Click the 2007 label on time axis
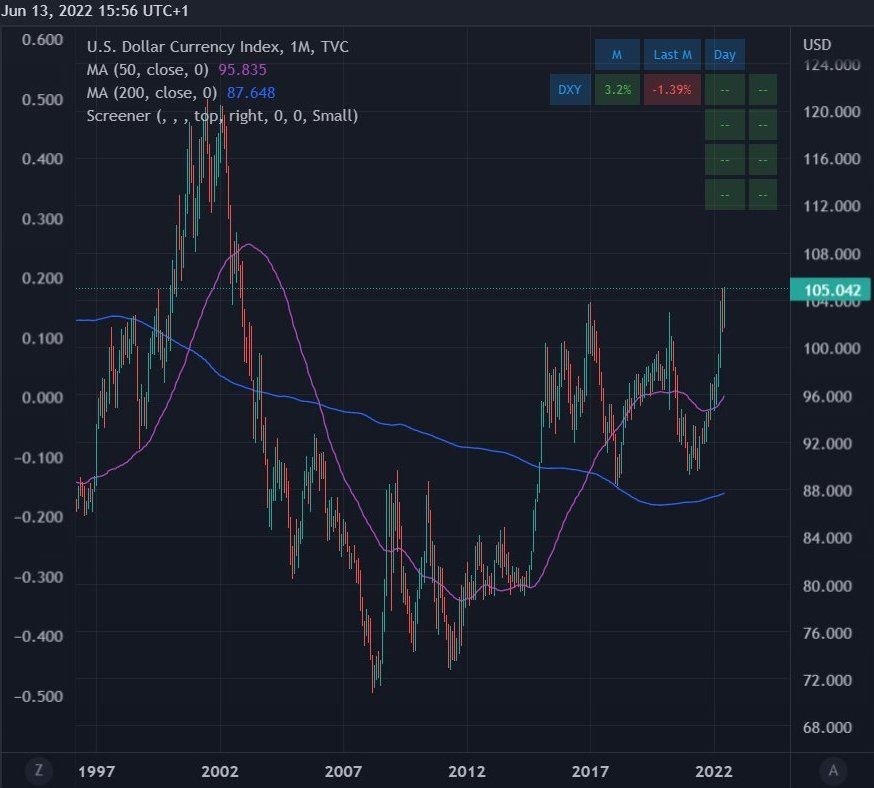The width and height of the screenshot is (874, 788). coord(343,772)
